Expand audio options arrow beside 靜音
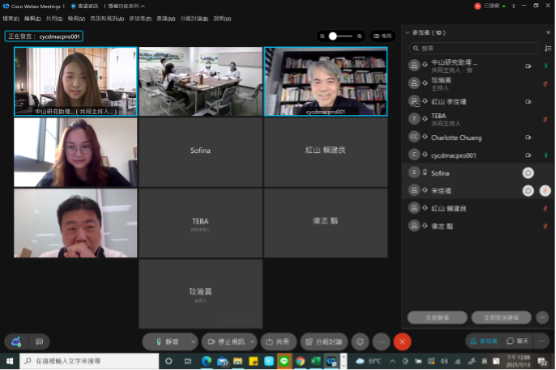The height and width of the screenshot is (370, 556). click(193, 342)
